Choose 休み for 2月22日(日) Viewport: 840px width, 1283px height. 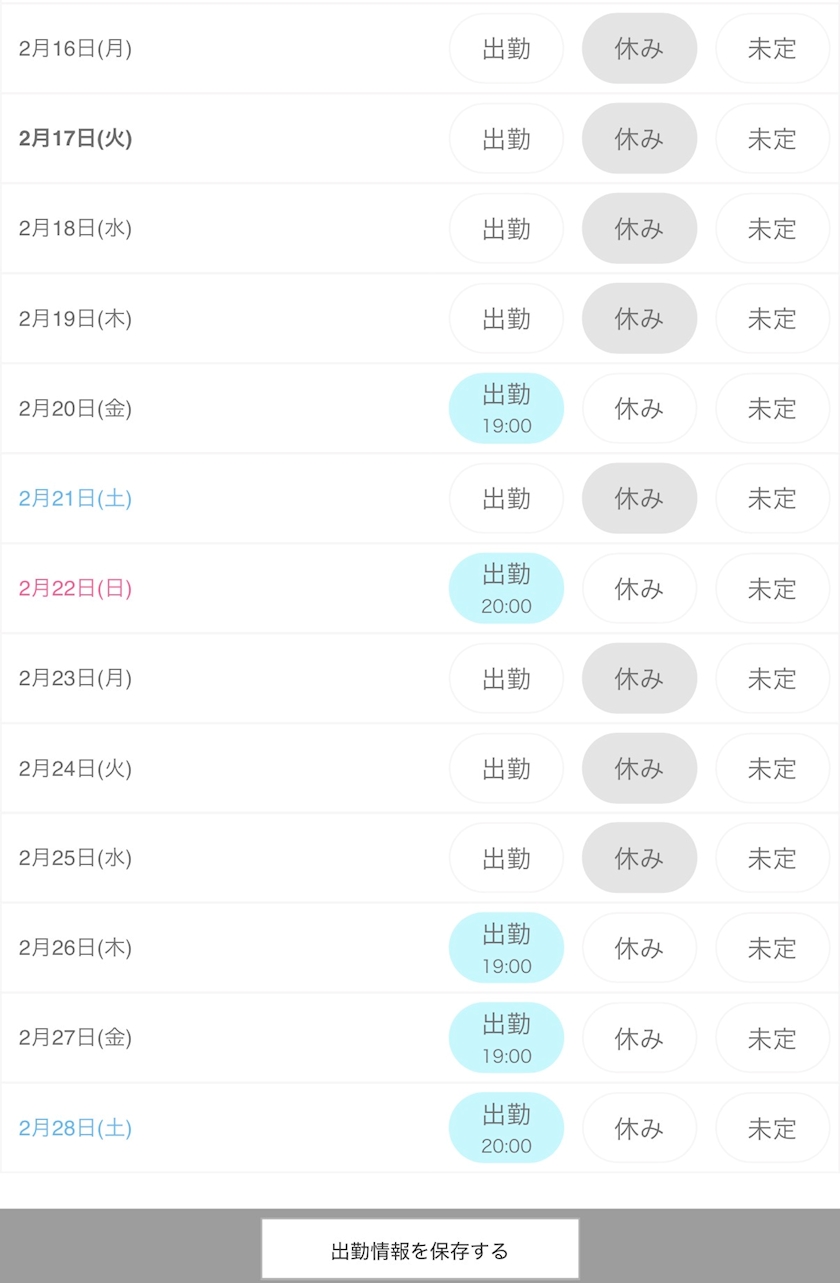639,588
